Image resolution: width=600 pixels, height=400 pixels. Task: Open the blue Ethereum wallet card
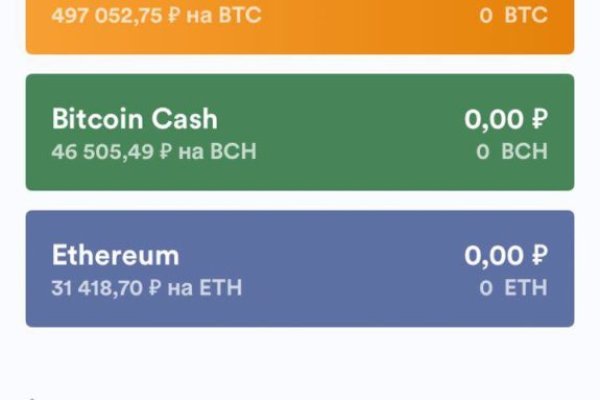[300, 268]
